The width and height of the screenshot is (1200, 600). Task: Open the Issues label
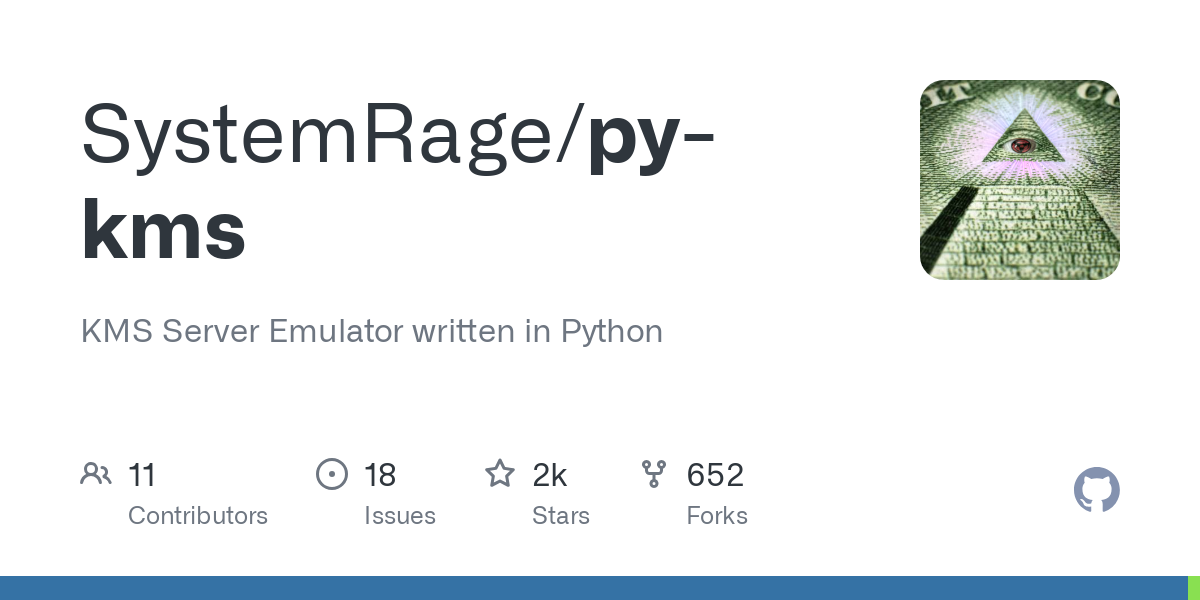tap(400, 516)
